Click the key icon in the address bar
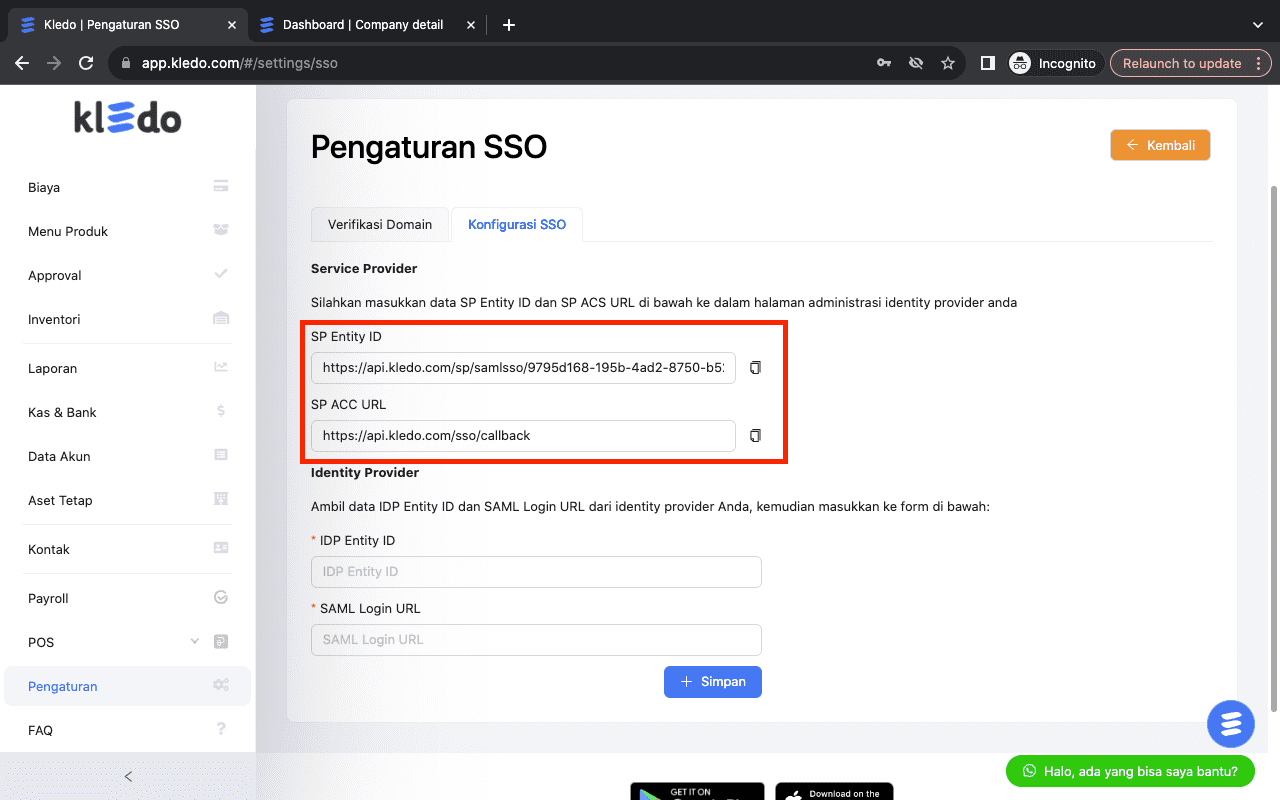This screenshot has width=1280, height=800. (x=883, y=62)
